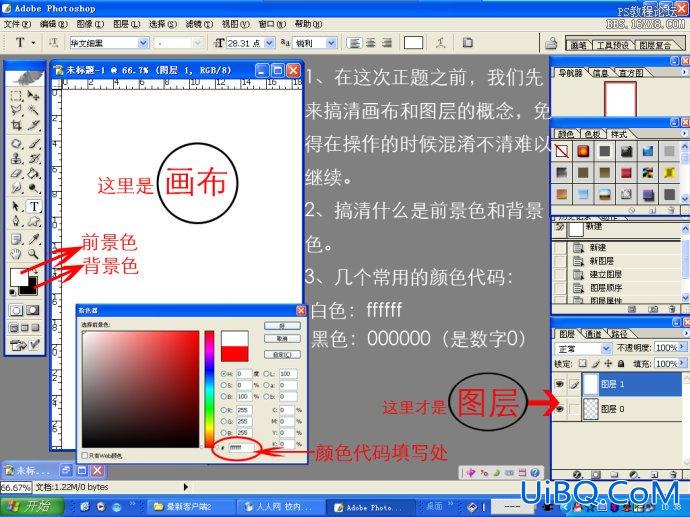The height and width of the screenshot is (517, 690).
Task: Select the Brush tool
Action: tap(33, 143)
